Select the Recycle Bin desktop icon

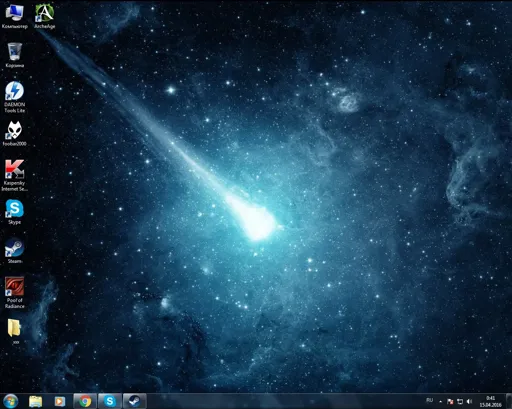point(15,55)
